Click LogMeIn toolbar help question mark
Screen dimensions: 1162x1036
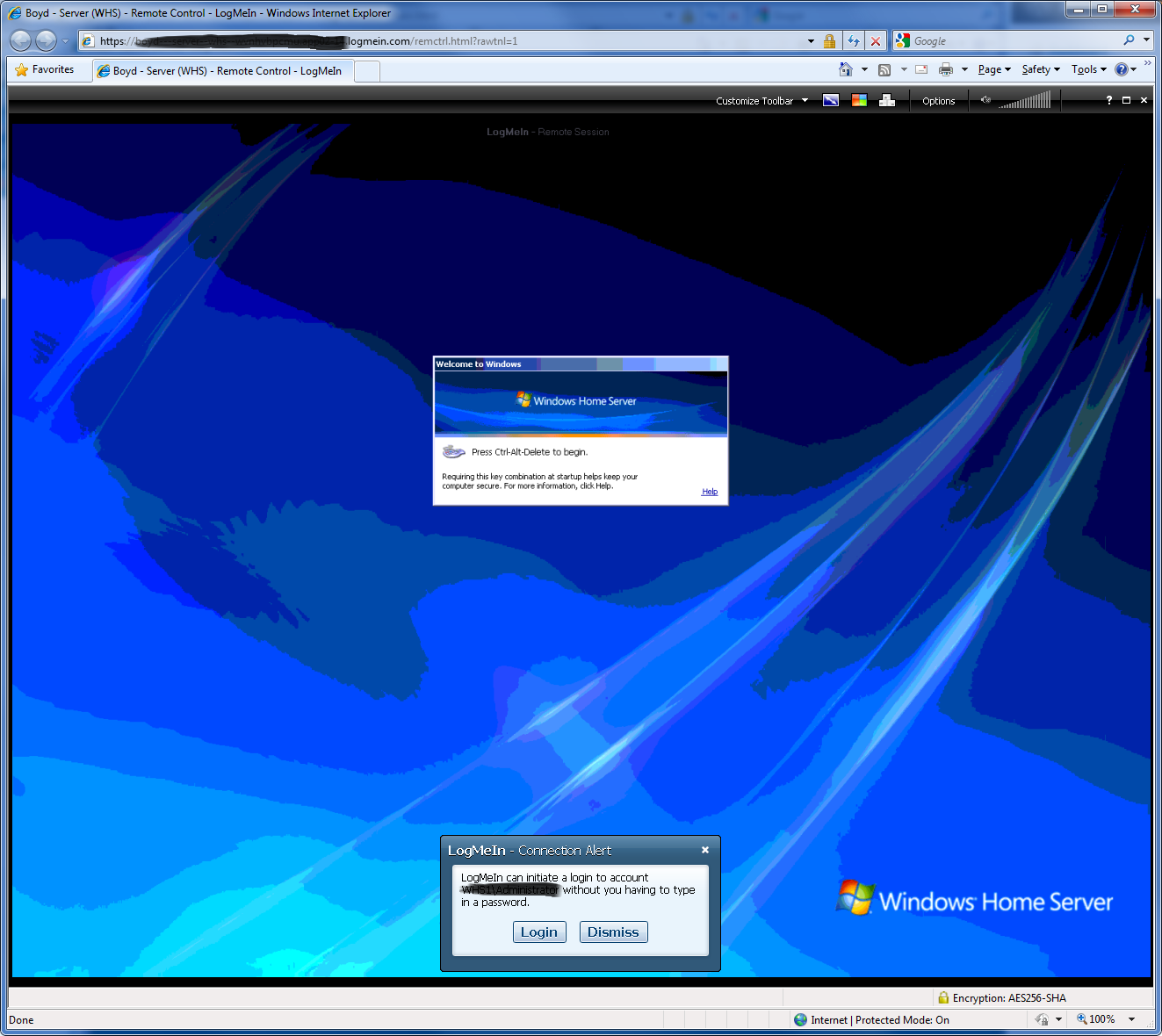(x=1109, y=100)
